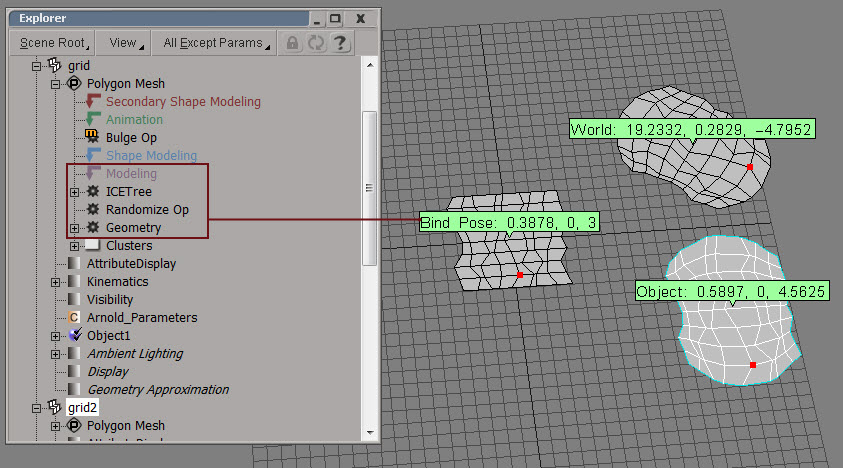Image resolution: width=843 pixels, height=468 pixels.
Task: Click the green Animation marker icon
Action: [x=93, y=119]
